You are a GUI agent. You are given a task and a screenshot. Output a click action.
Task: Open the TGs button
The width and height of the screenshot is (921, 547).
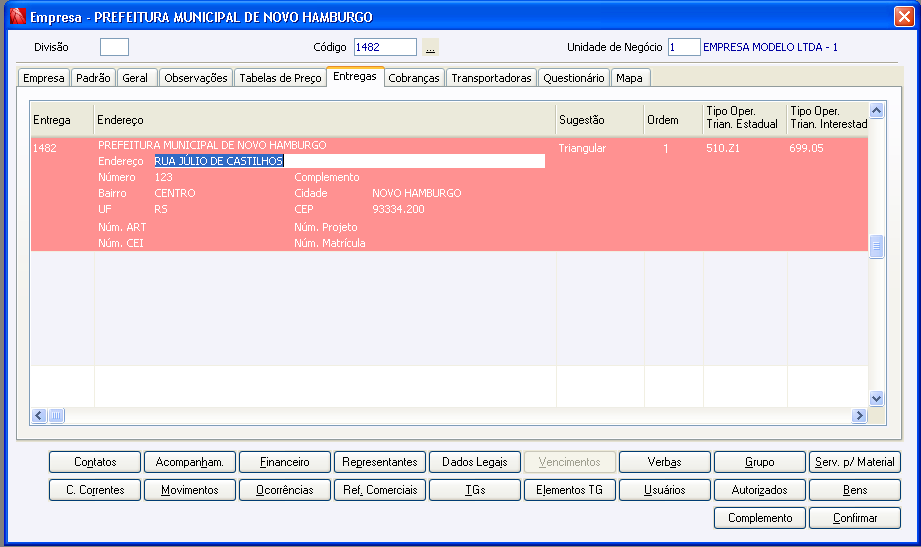tap(475, 490)
